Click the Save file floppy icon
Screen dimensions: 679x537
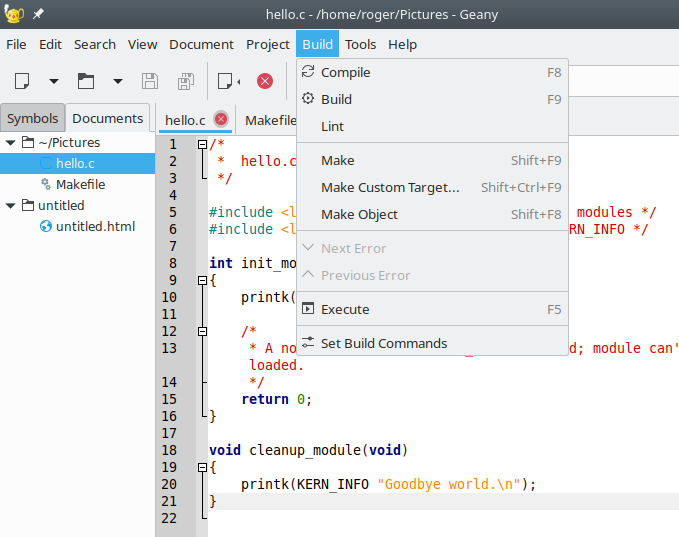point(150,81)
